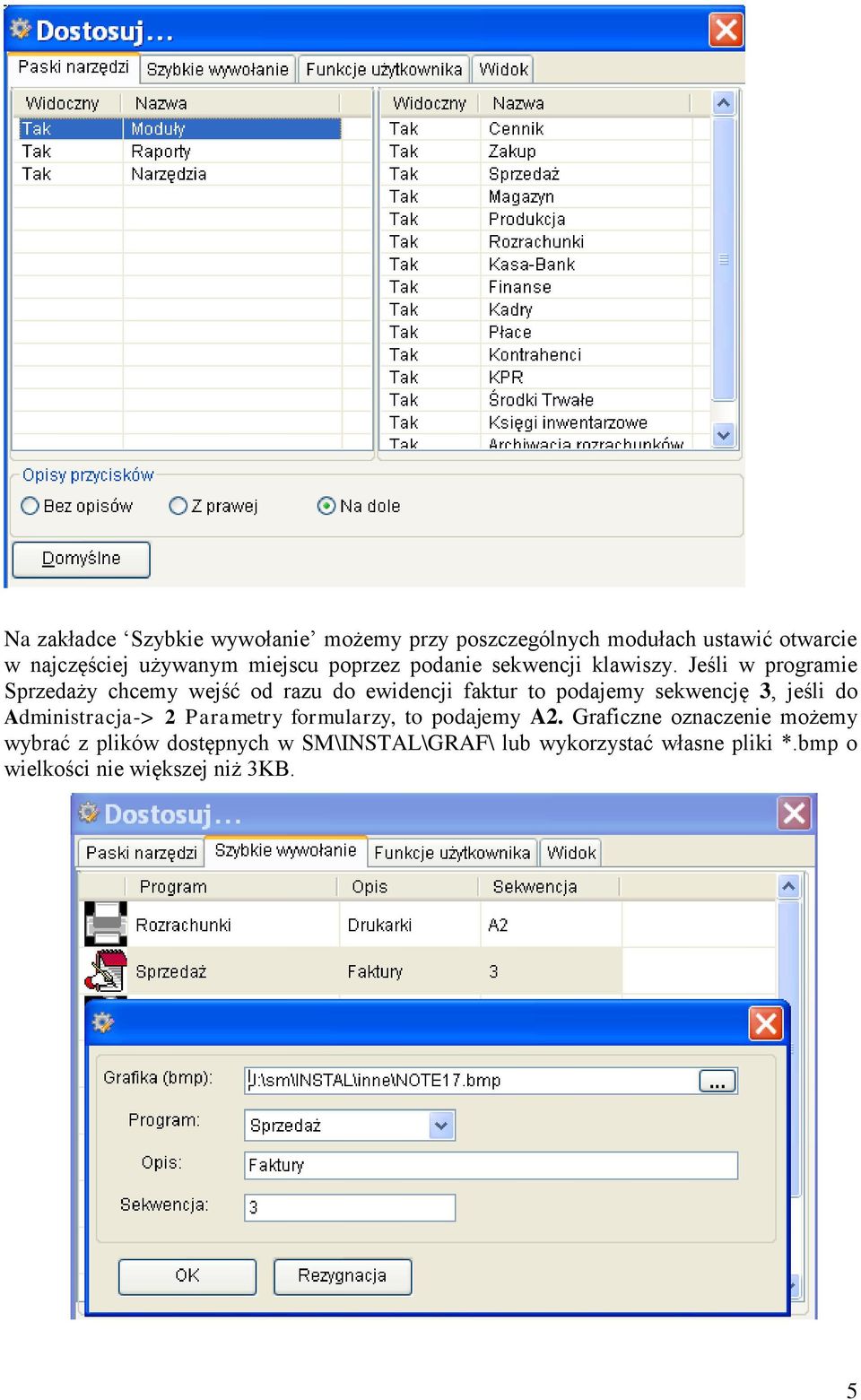
Task: Open 'Funkcje użytkownika' tab in top window
Action: (384, 69)
